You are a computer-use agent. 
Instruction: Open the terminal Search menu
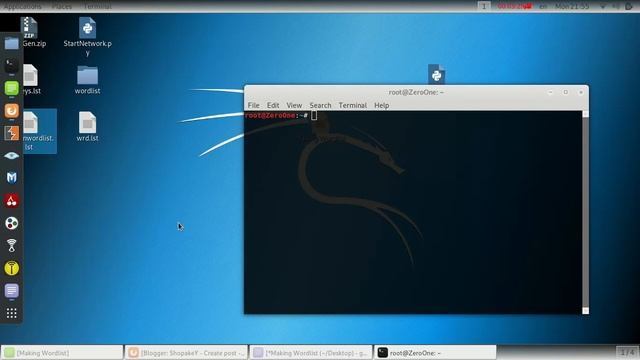click(320, 105)
